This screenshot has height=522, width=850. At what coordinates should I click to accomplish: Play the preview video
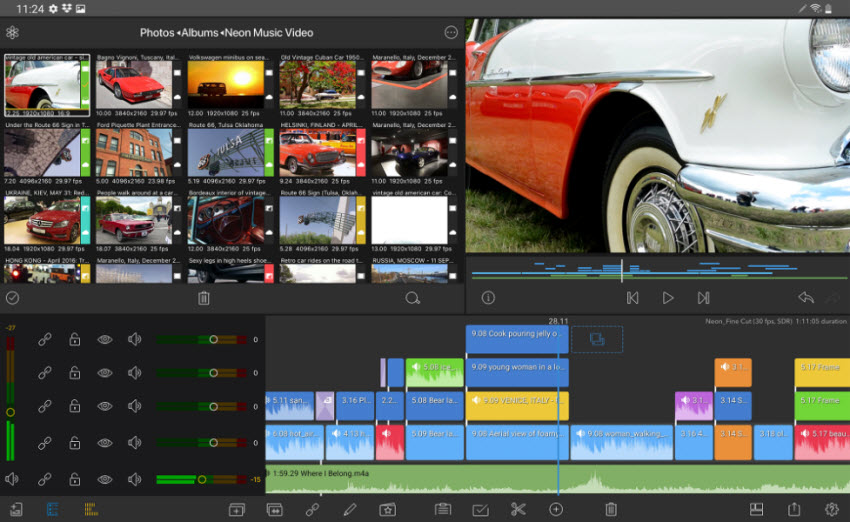[x=668, y=298]
